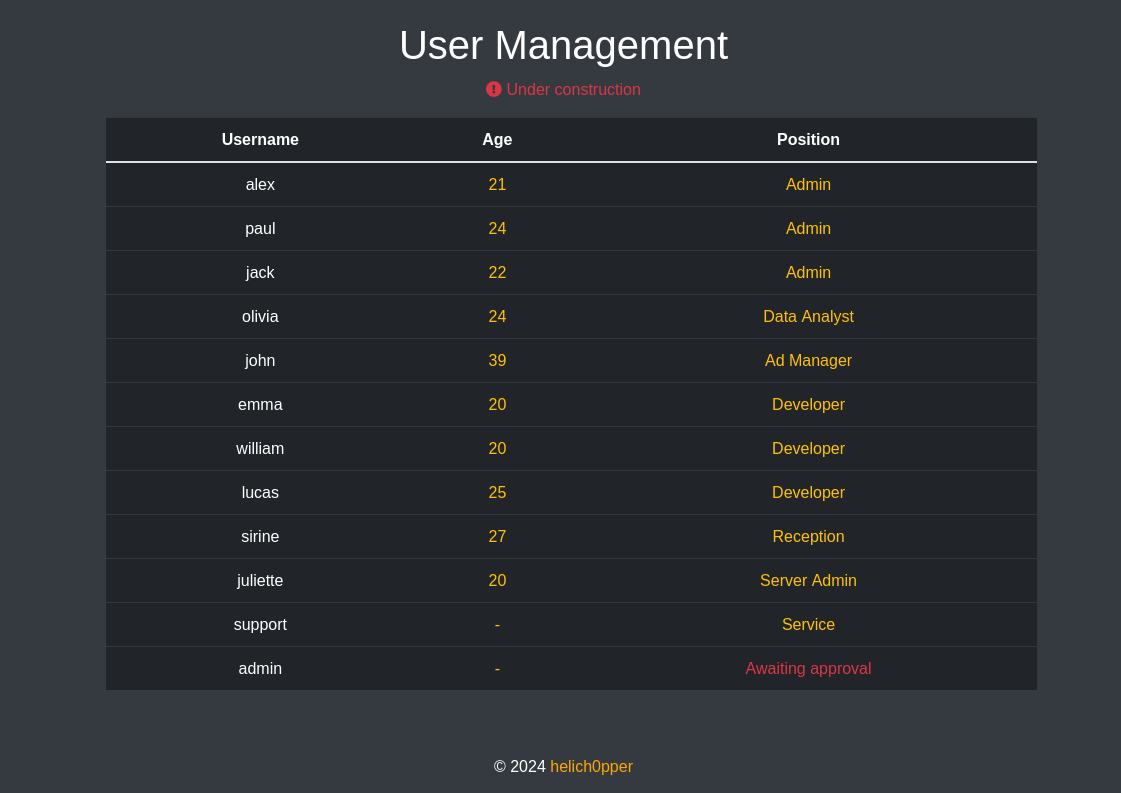Click the admin username cell

click(x=260, y=669)
